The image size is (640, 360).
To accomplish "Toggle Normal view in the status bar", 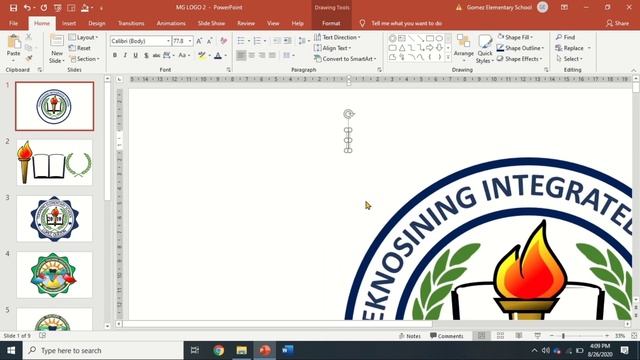I will point(482,336).
